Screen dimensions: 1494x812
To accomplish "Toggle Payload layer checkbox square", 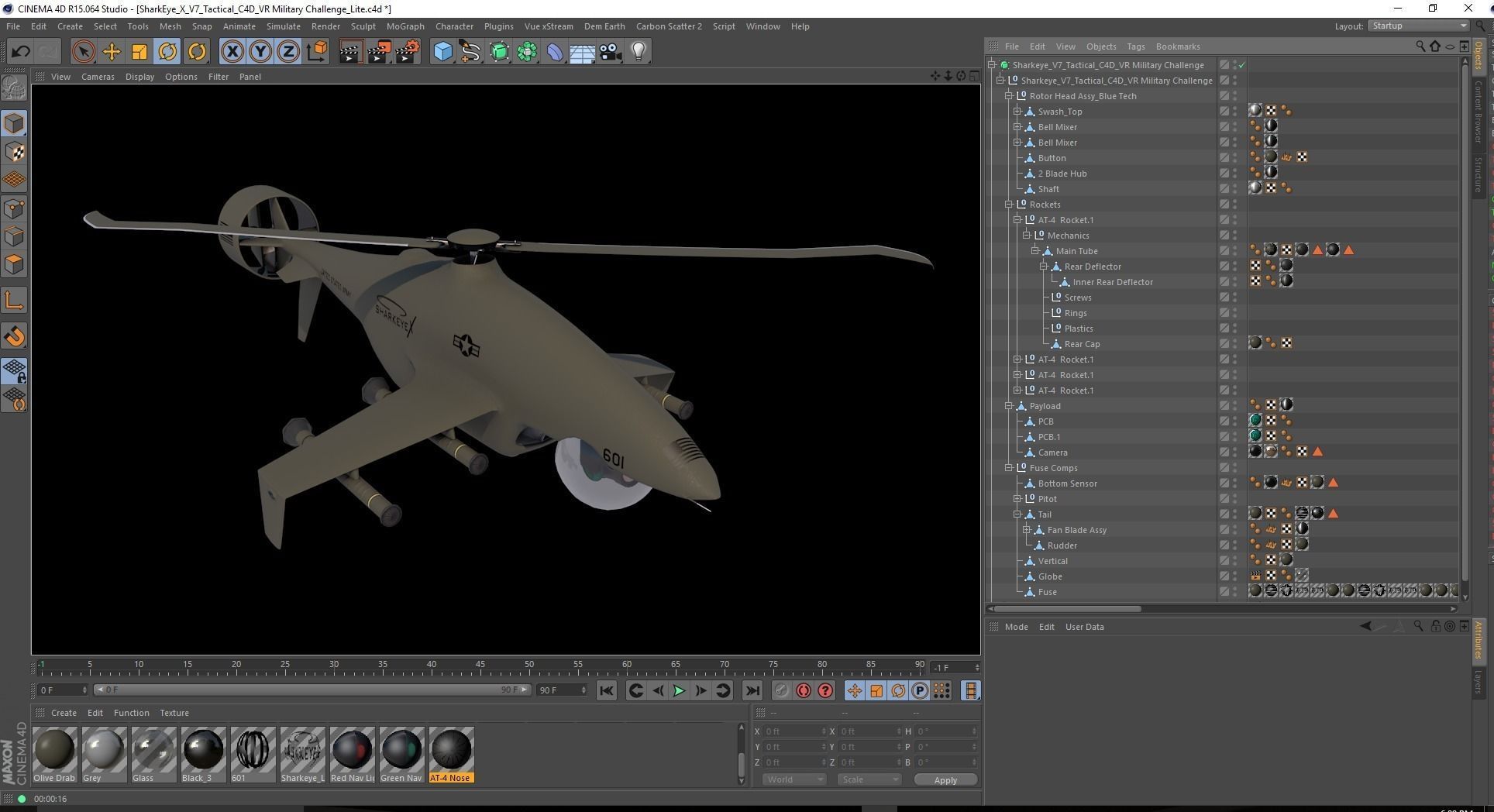I will point(1224,406).
